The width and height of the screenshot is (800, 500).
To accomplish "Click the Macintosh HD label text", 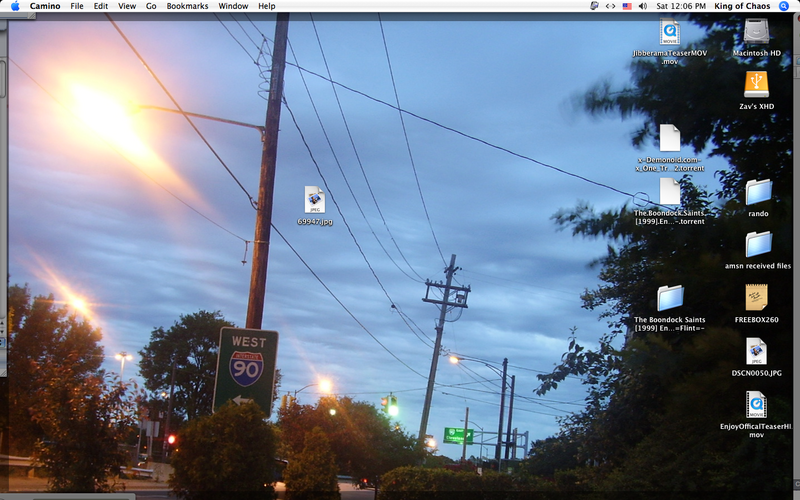I will (x=757, y=53).
